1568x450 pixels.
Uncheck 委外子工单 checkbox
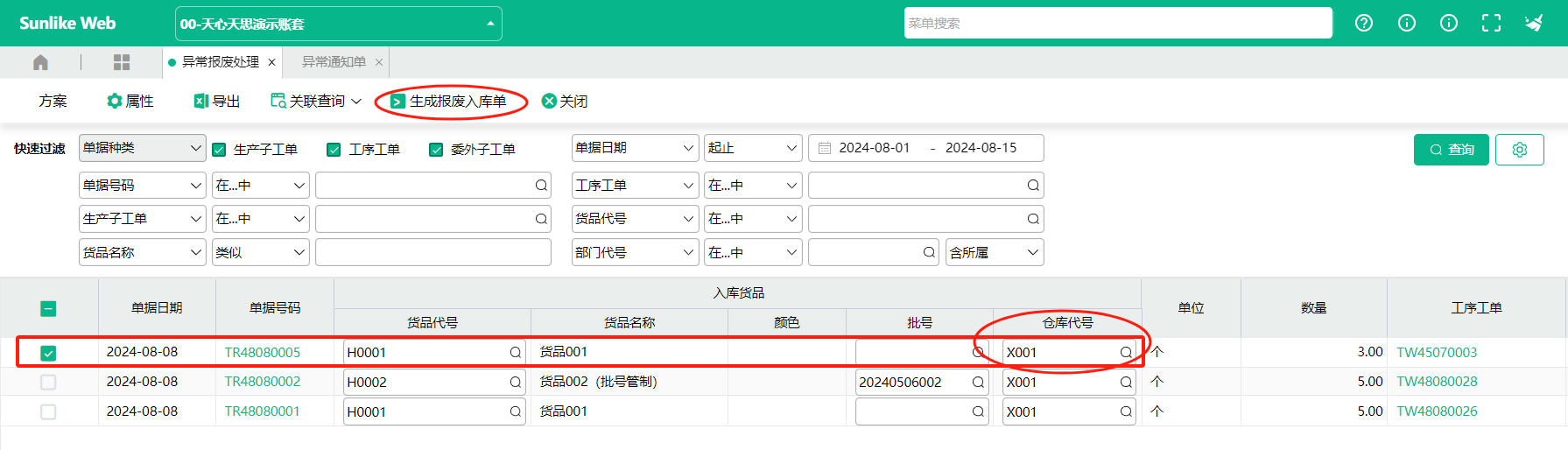point(436,150)
